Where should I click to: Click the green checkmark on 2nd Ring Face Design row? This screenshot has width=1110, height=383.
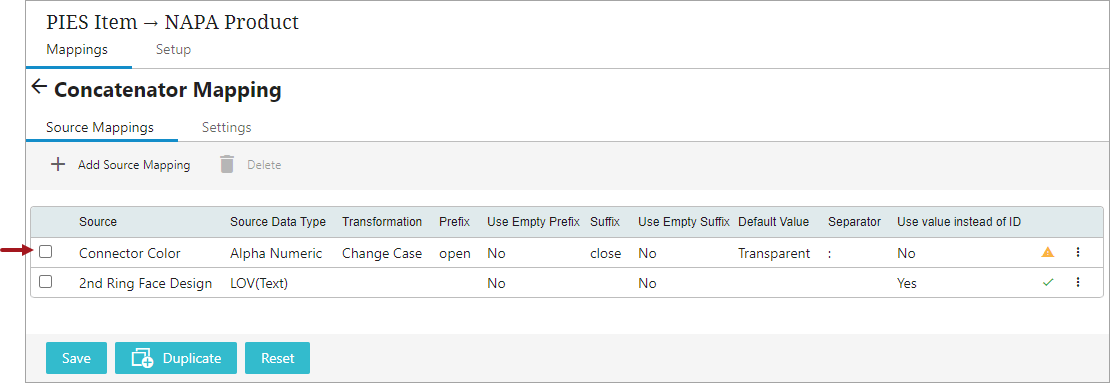pyautogui.click(x=1048, y=282)
